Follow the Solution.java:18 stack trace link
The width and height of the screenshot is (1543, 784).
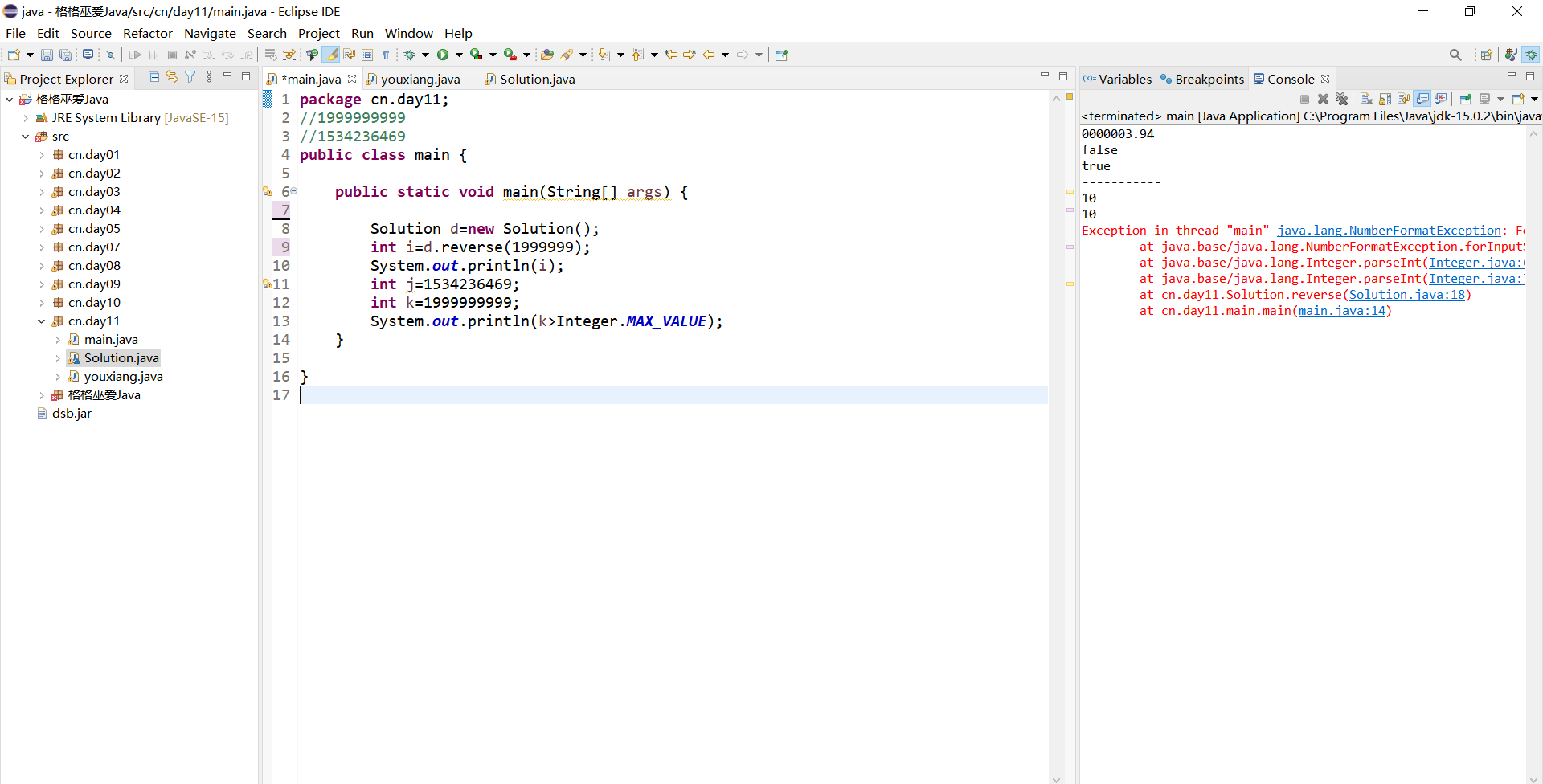(1406, 295)
